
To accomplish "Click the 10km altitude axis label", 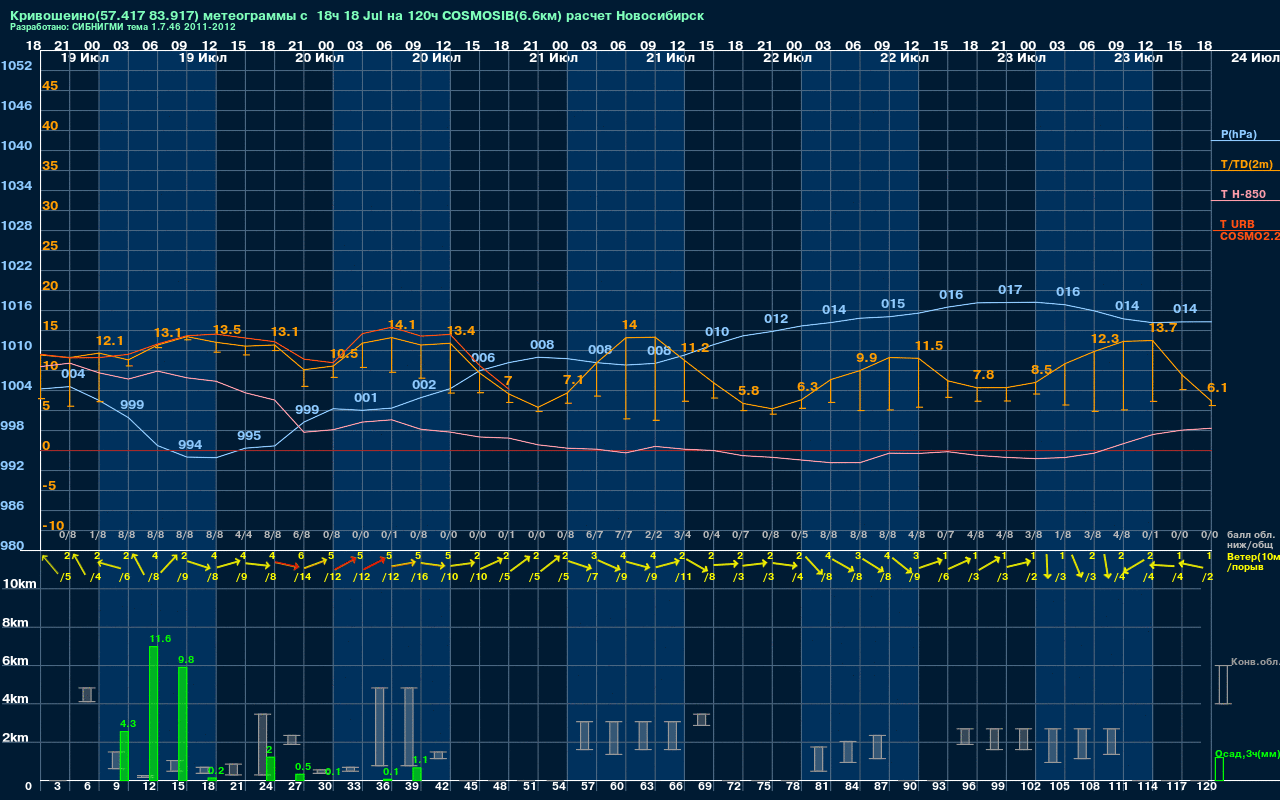I will tap(20, 583).
